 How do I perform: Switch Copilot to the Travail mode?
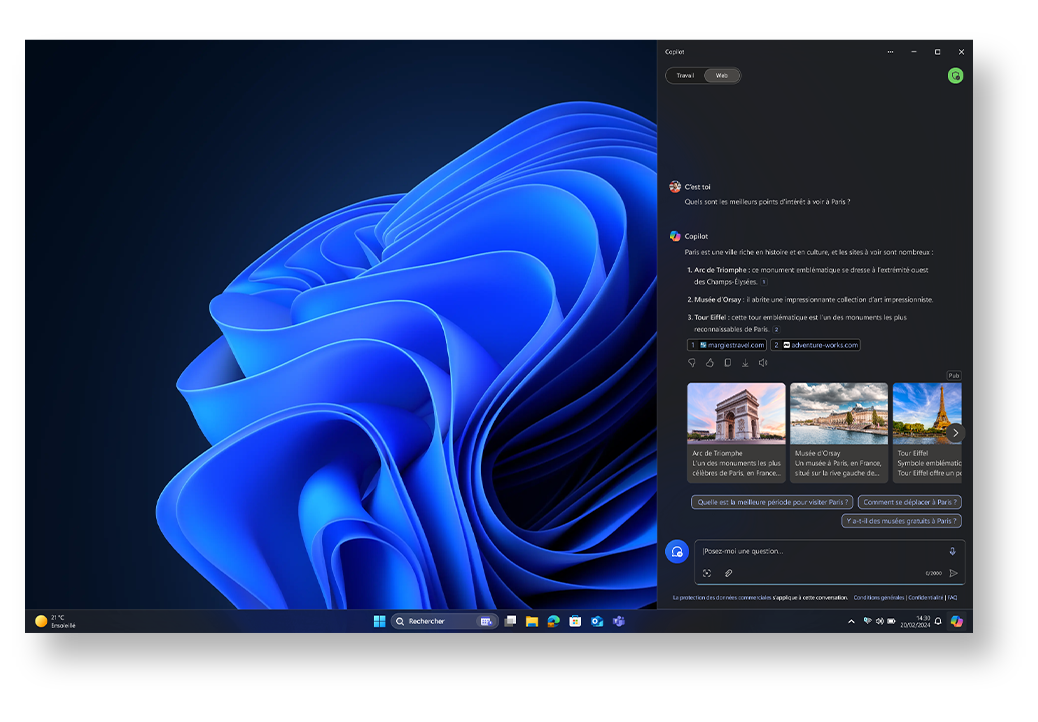pyautogui.click(x=685, y=75)
